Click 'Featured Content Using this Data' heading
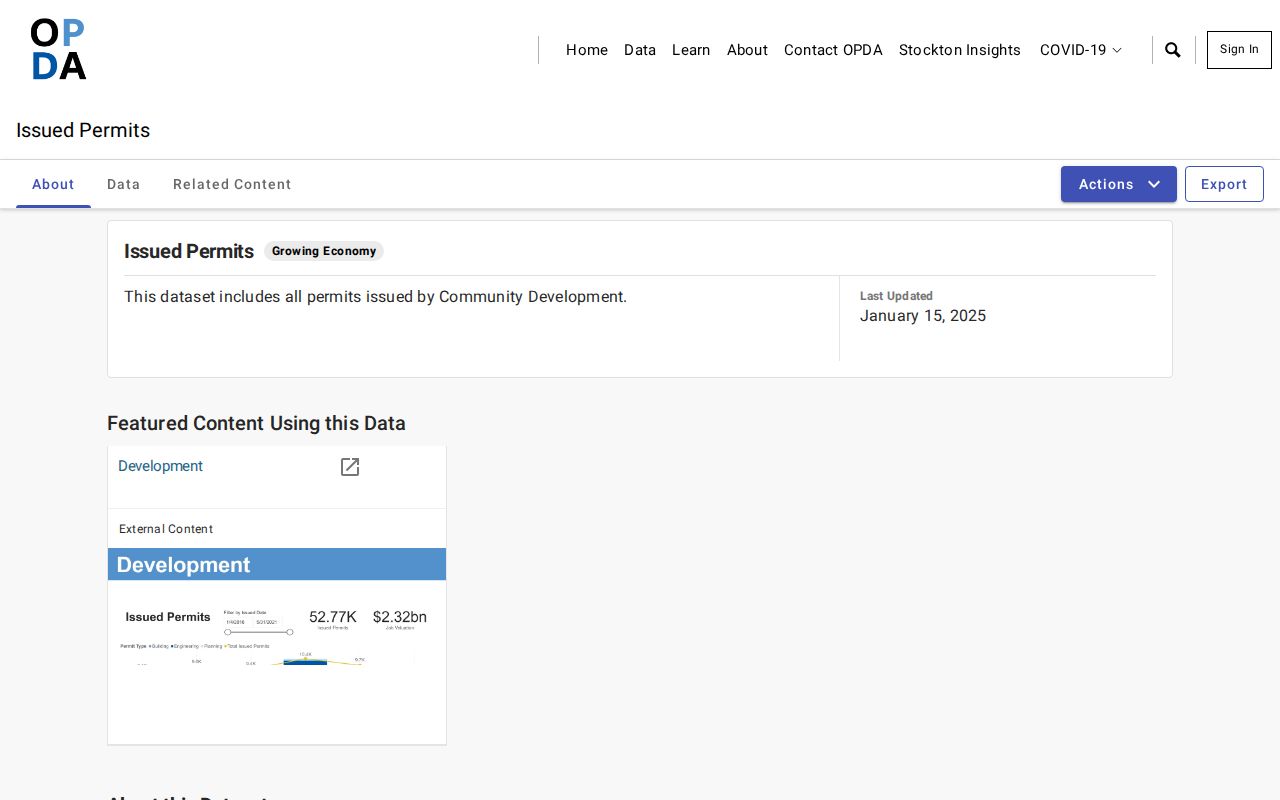Image resolution: width=1280 pixels, height=800 pixels. click(x=256, y=423)
